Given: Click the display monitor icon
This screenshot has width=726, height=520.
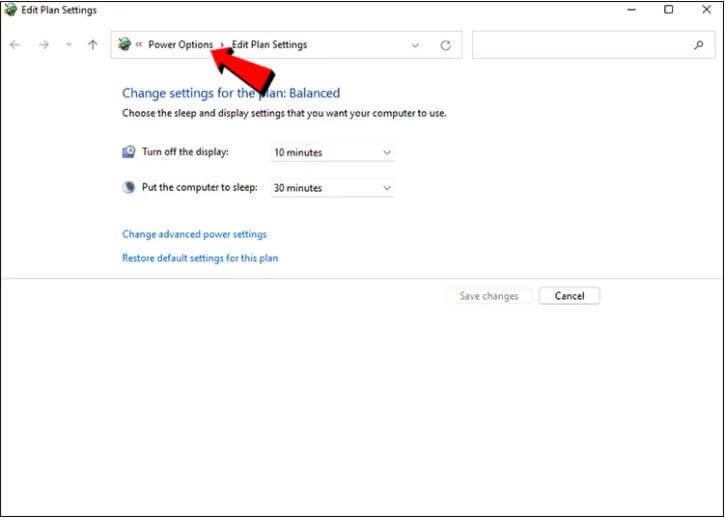Looking at the screenshot, I should pyautogui.click(x=129, y=152).
